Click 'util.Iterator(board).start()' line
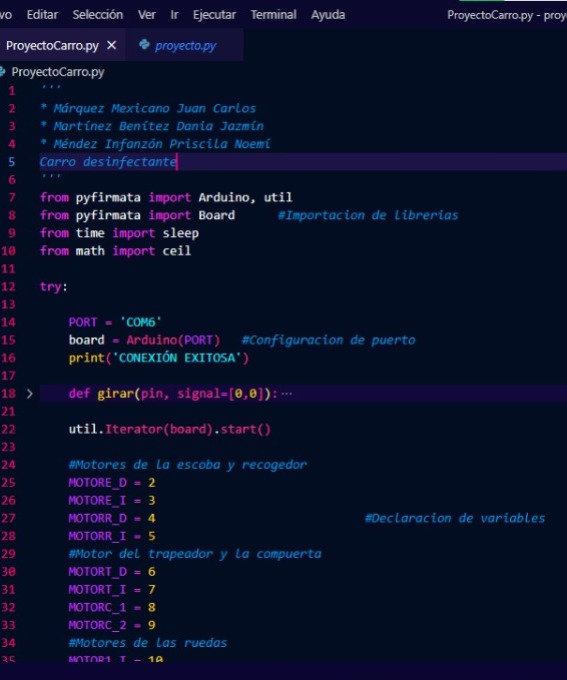The image size is (567, 680). (170, 429)
